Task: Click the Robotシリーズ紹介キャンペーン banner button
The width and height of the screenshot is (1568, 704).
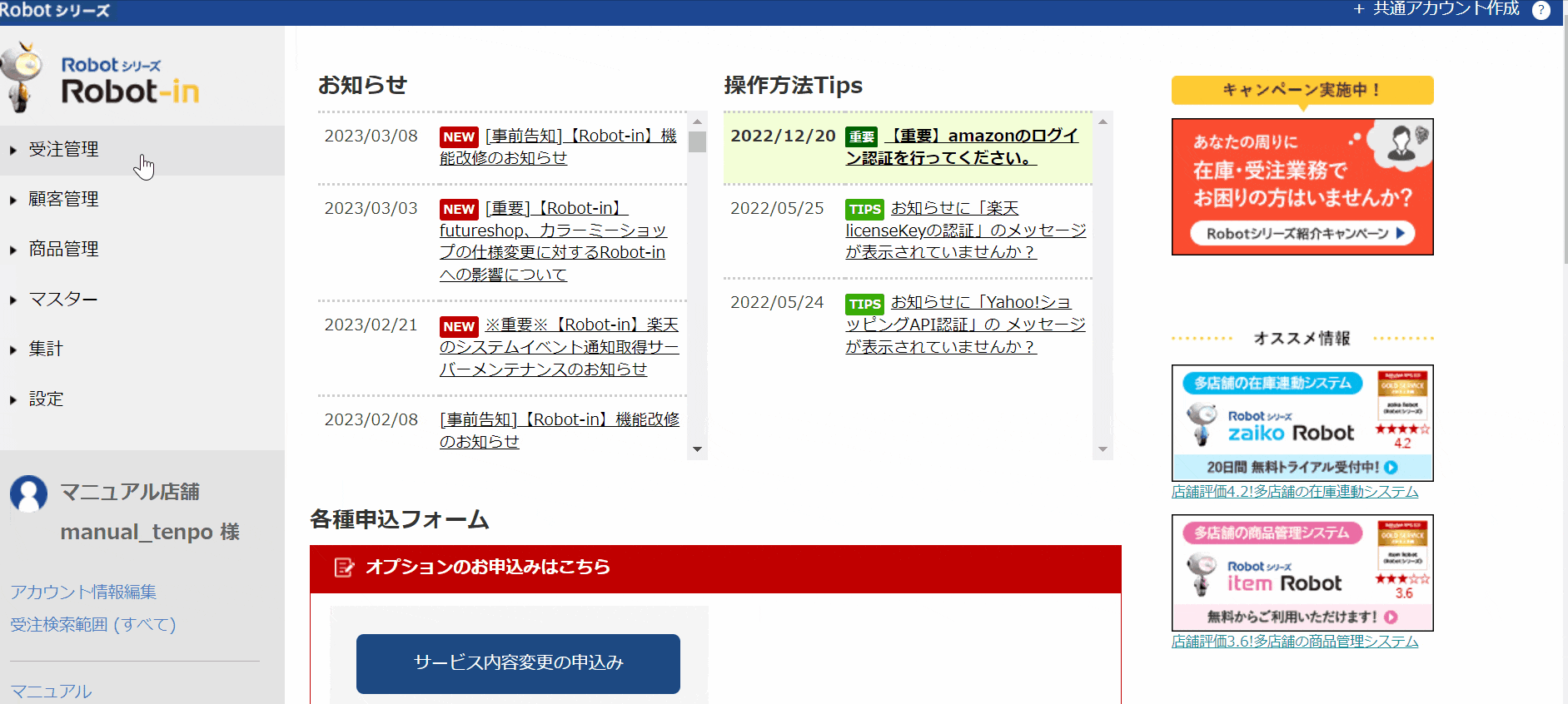Action: pyautogui.click(x=1302, y=234)
